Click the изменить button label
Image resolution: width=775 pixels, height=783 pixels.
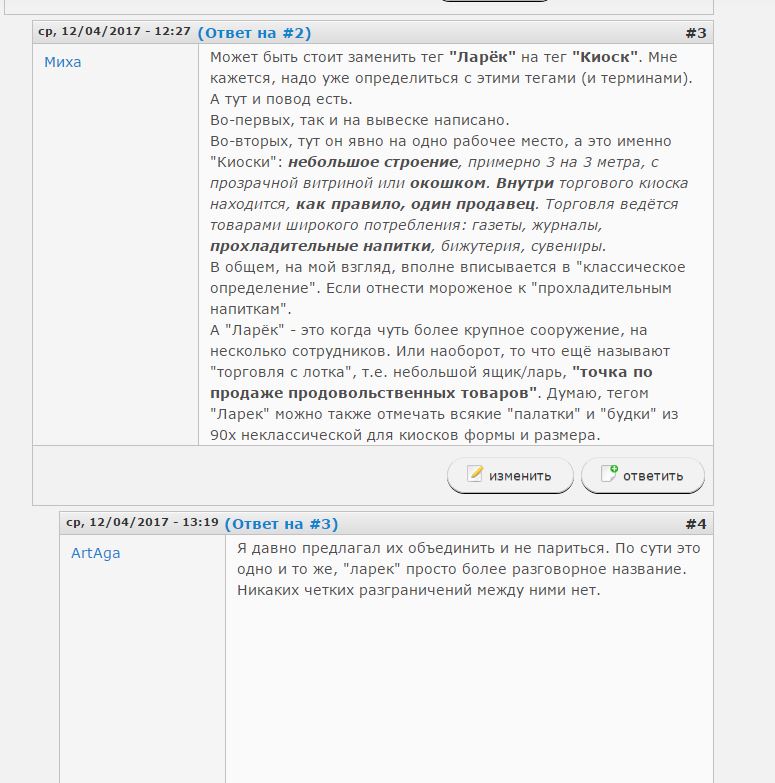(x=520, y=476)
